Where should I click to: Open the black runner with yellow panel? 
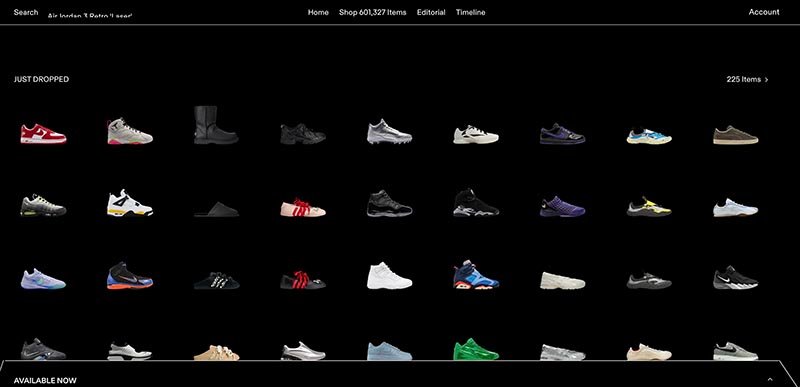[649, 207]
